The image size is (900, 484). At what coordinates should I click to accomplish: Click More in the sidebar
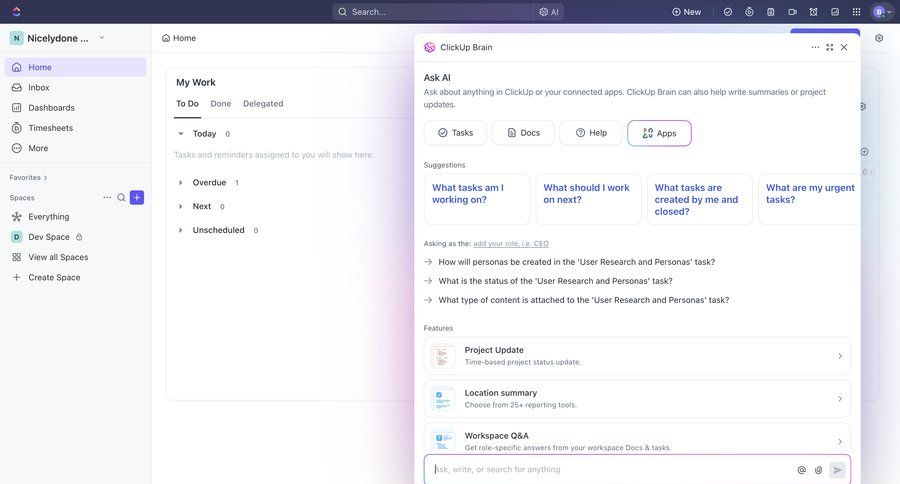pyautogui.click(x=76, y=148)
